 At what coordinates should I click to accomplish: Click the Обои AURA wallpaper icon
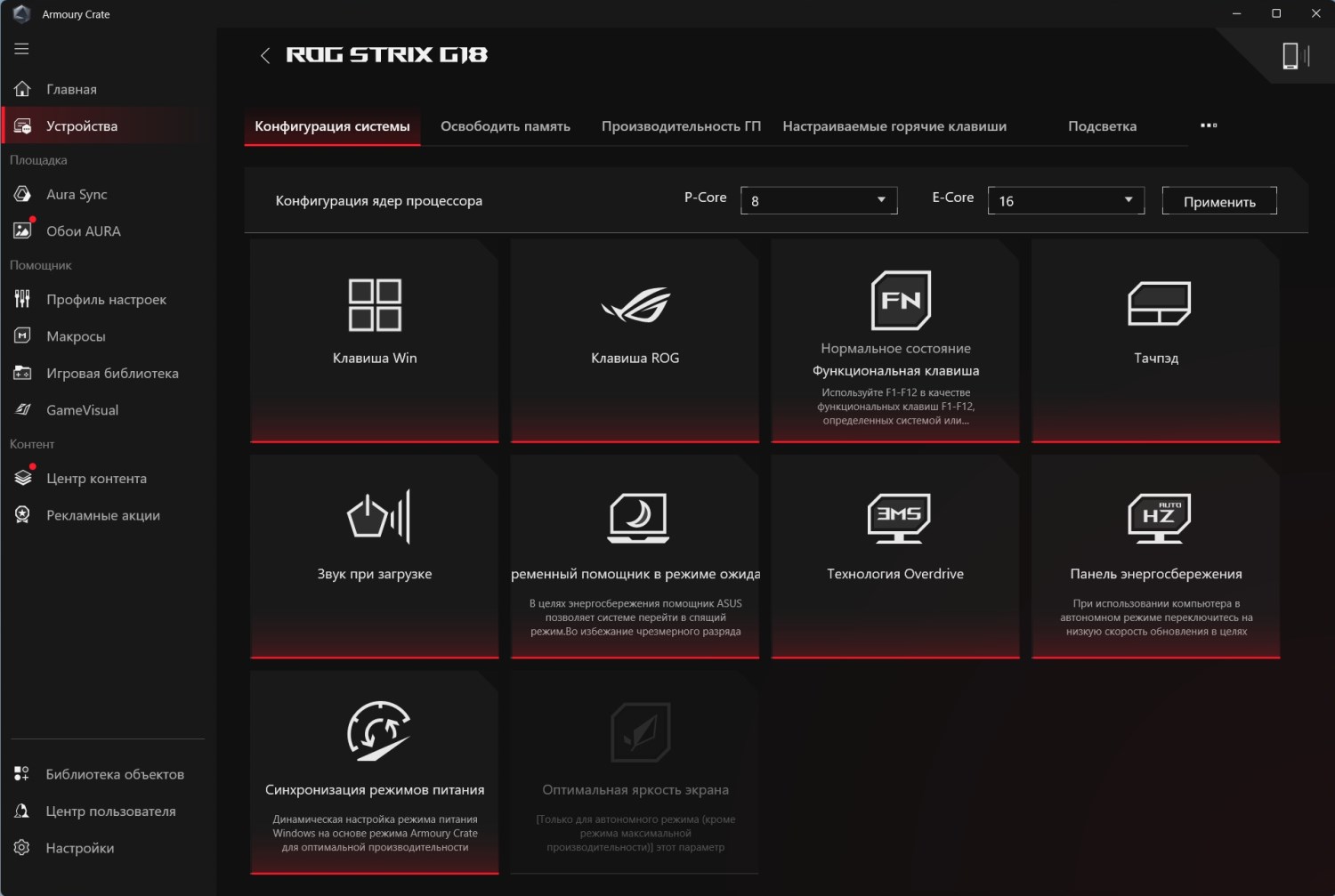(22, 230)
